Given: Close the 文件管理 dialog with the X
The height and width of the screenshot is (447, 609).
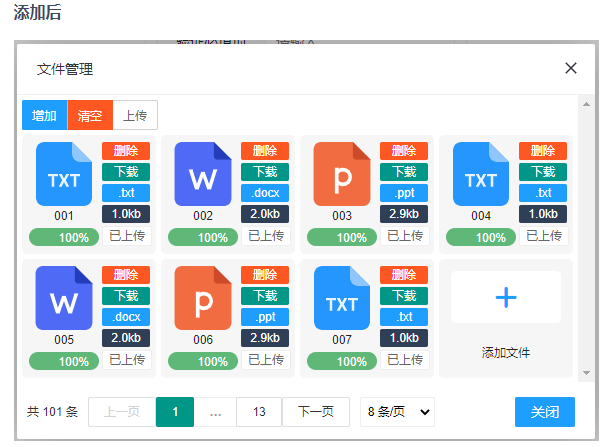Looking at the screenshot, I should tap(571, 68).
